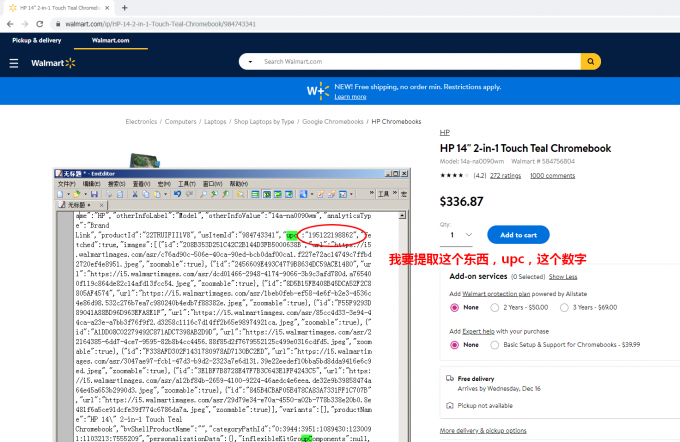Click the Add to cart button
This screenshot has width=680, height=442.
[518, 235]
